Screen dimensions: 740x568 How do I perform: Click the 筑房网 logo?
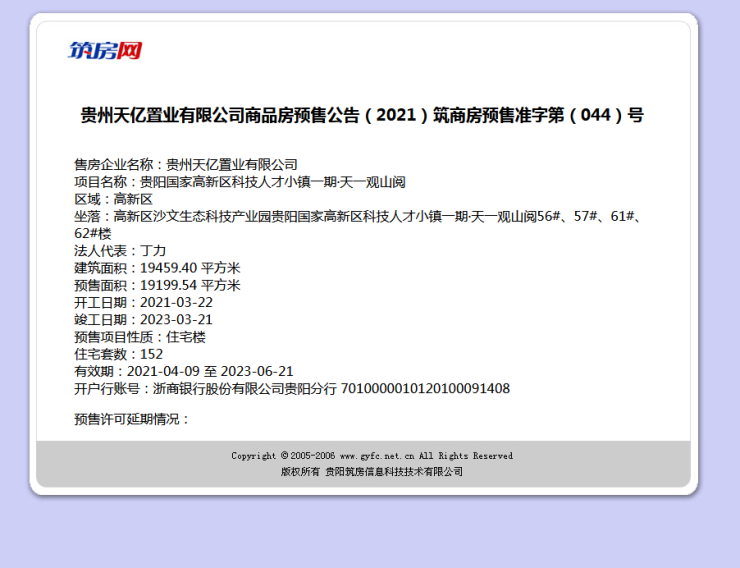tap(105, 50)
